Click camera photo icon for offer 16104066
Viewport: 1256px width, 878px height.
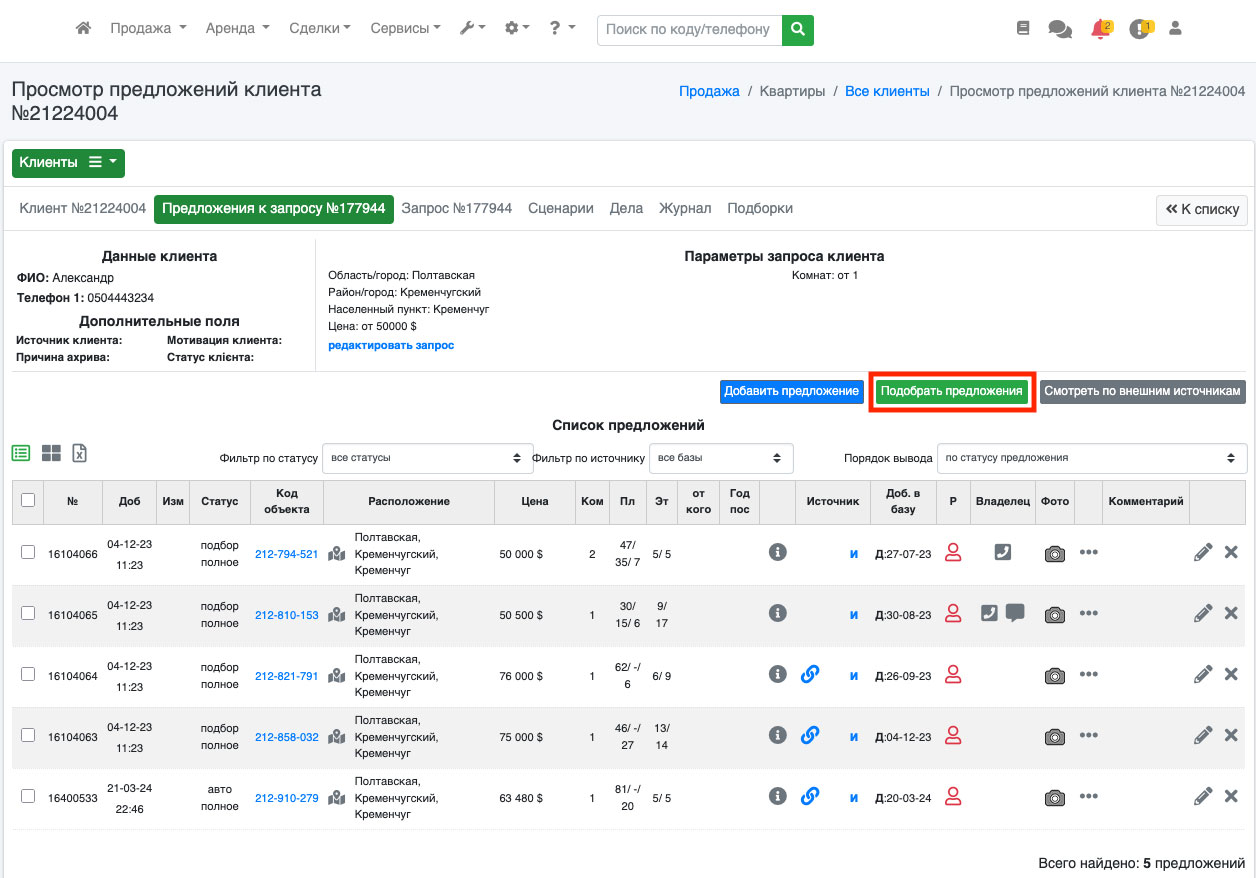point(1054,554)
